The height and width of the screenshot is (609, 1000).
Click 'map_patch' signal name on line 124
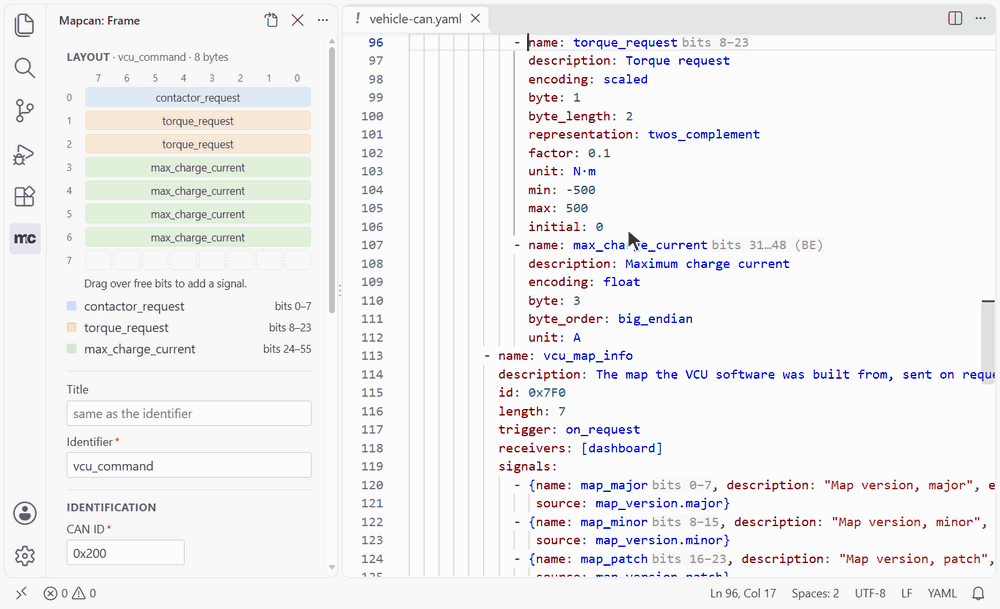(x=614, y=559)
